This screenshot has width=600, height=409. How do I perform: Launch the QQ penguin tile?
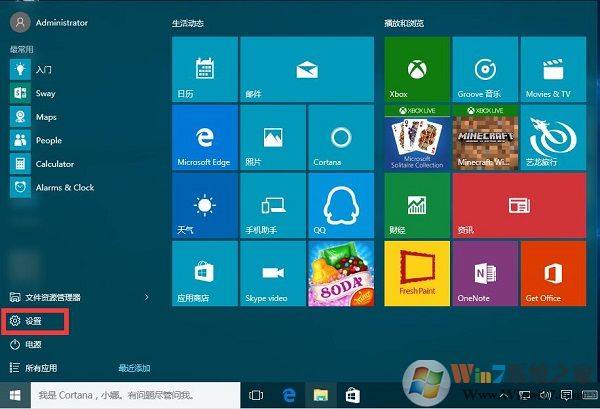tap(341, 205)
